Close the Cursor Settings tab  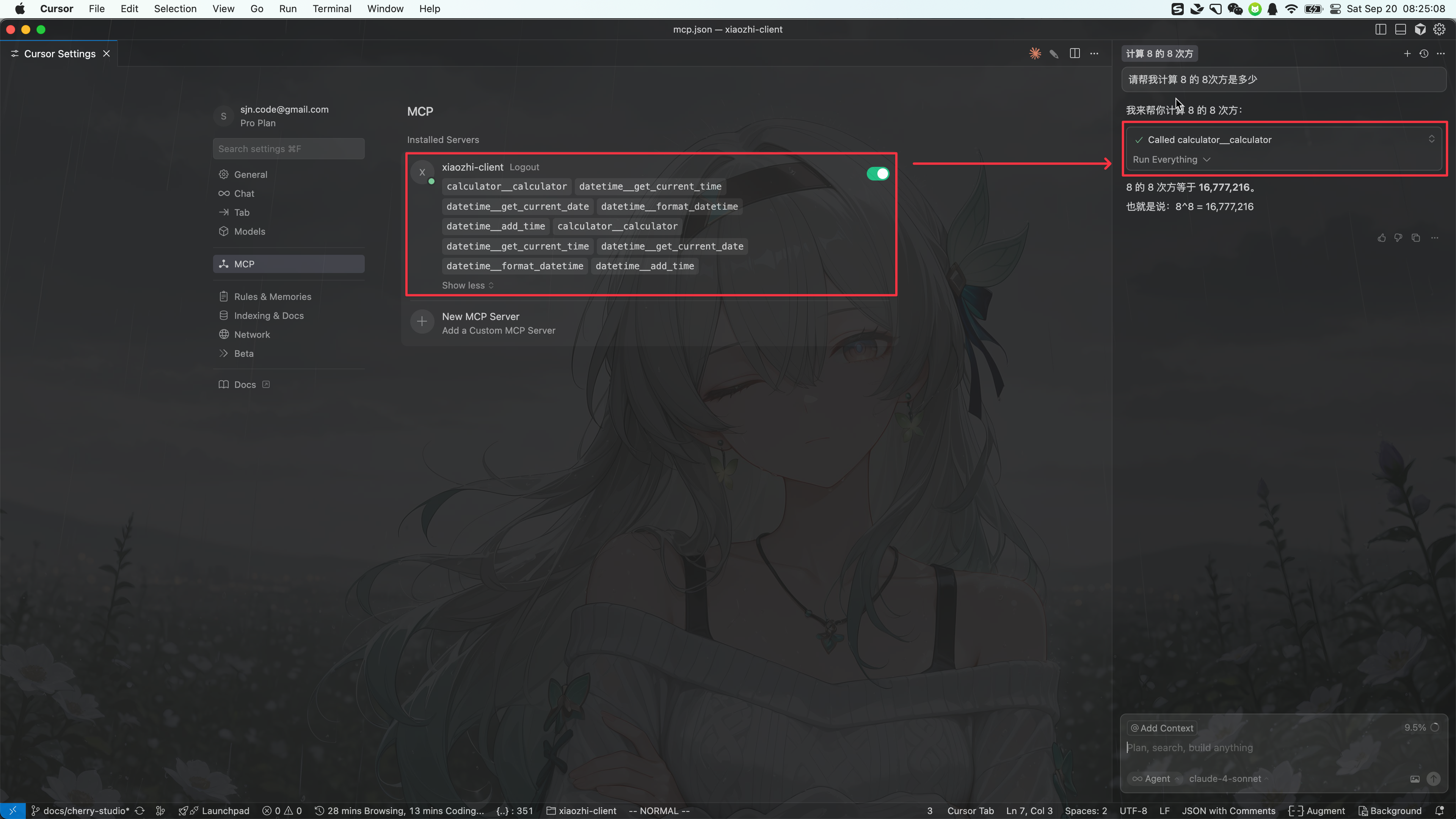[106, 54]
